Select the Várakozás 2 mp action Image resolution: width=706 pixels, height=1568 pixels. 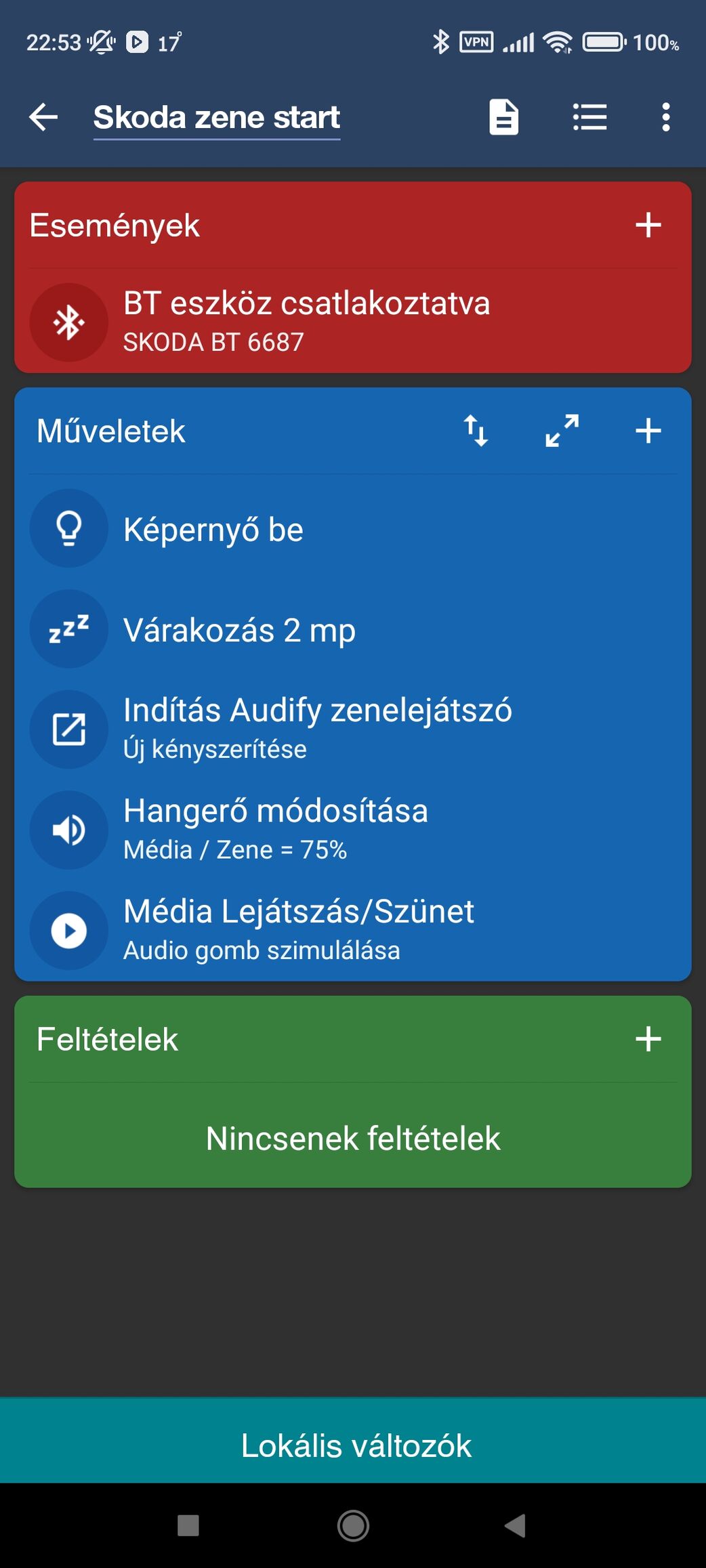pos(239,631)
